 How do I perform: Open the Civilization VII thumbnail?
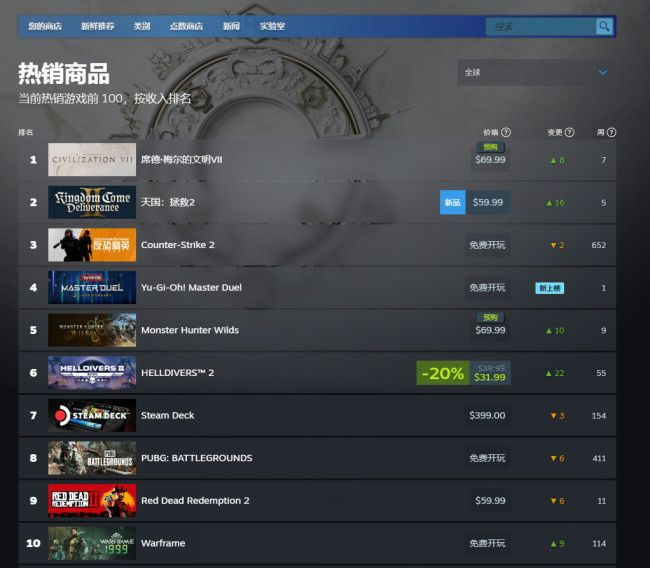tap(92, 160)
